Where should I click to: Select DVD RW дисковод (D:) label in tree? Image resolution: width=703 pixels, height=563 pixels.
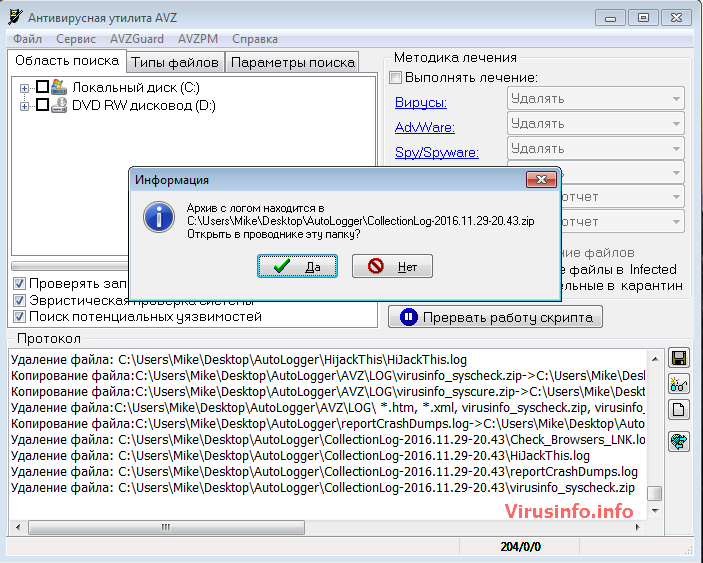point(144,105)
